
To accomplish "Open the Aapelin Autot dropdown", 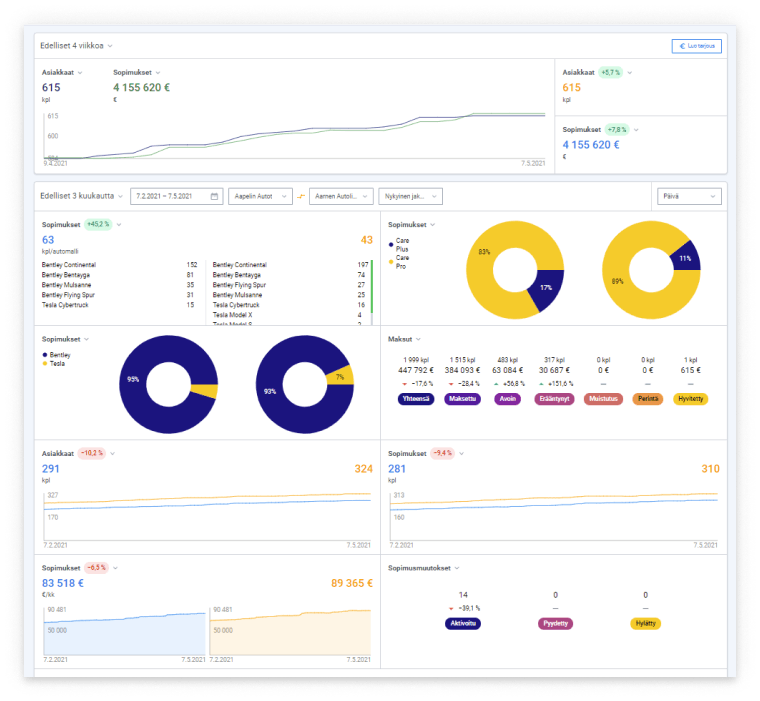I will tap(260, 196).
